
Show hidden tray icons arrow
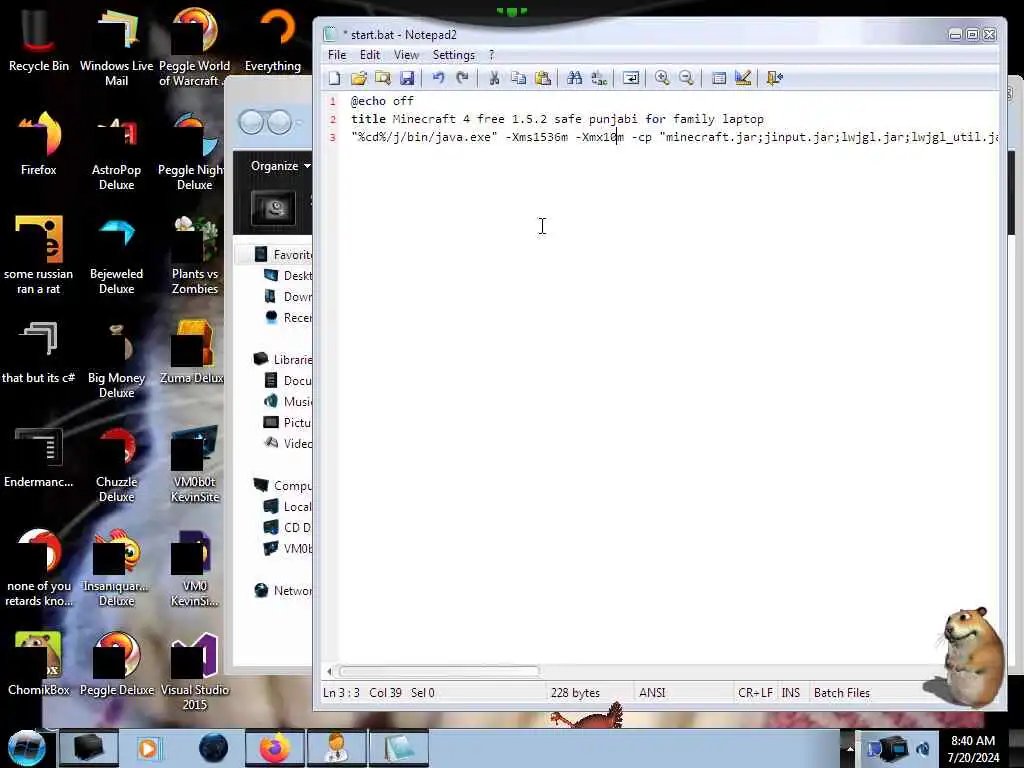point(850,748)
